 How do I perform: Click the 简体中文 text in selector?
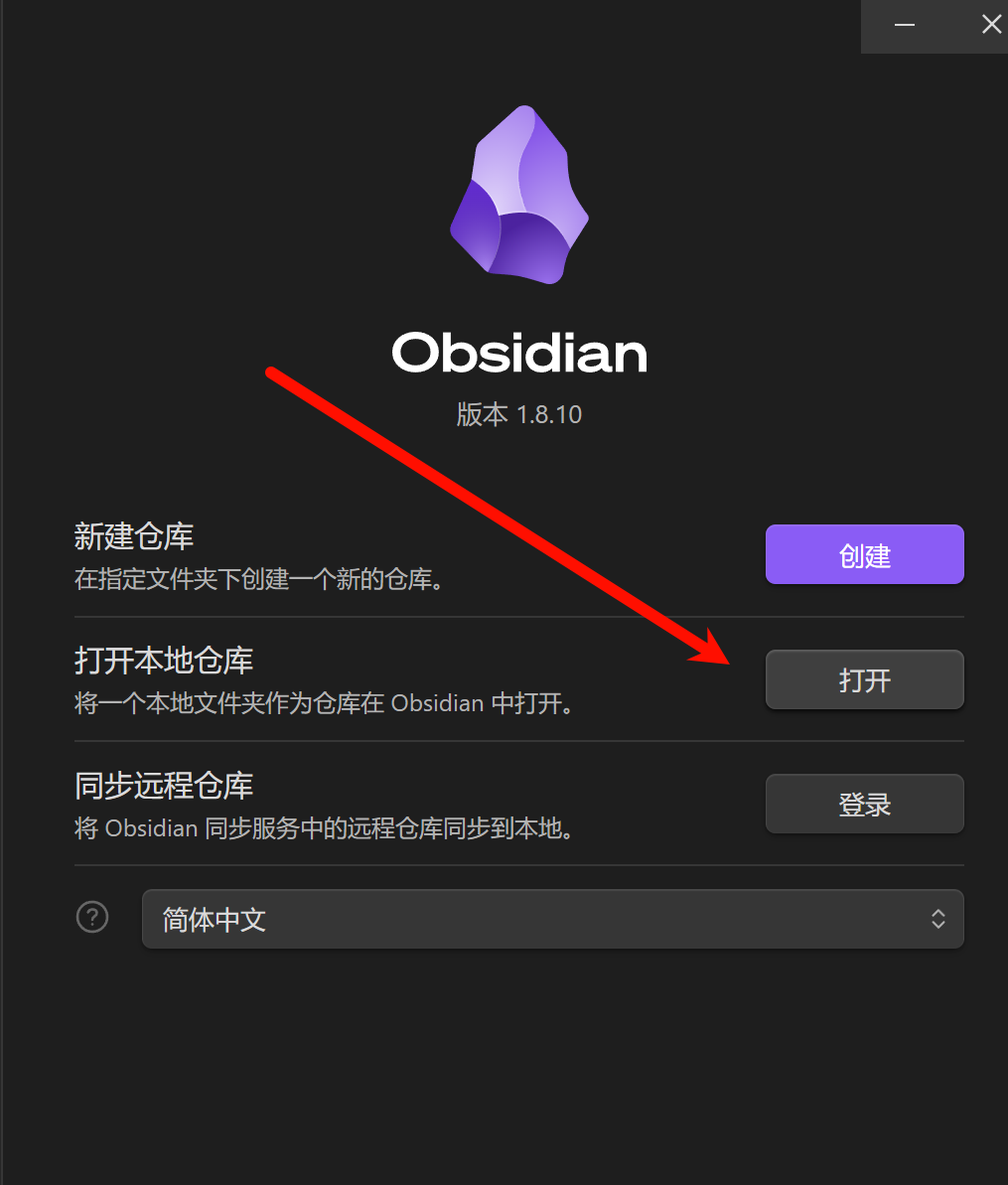click(214, 920)
